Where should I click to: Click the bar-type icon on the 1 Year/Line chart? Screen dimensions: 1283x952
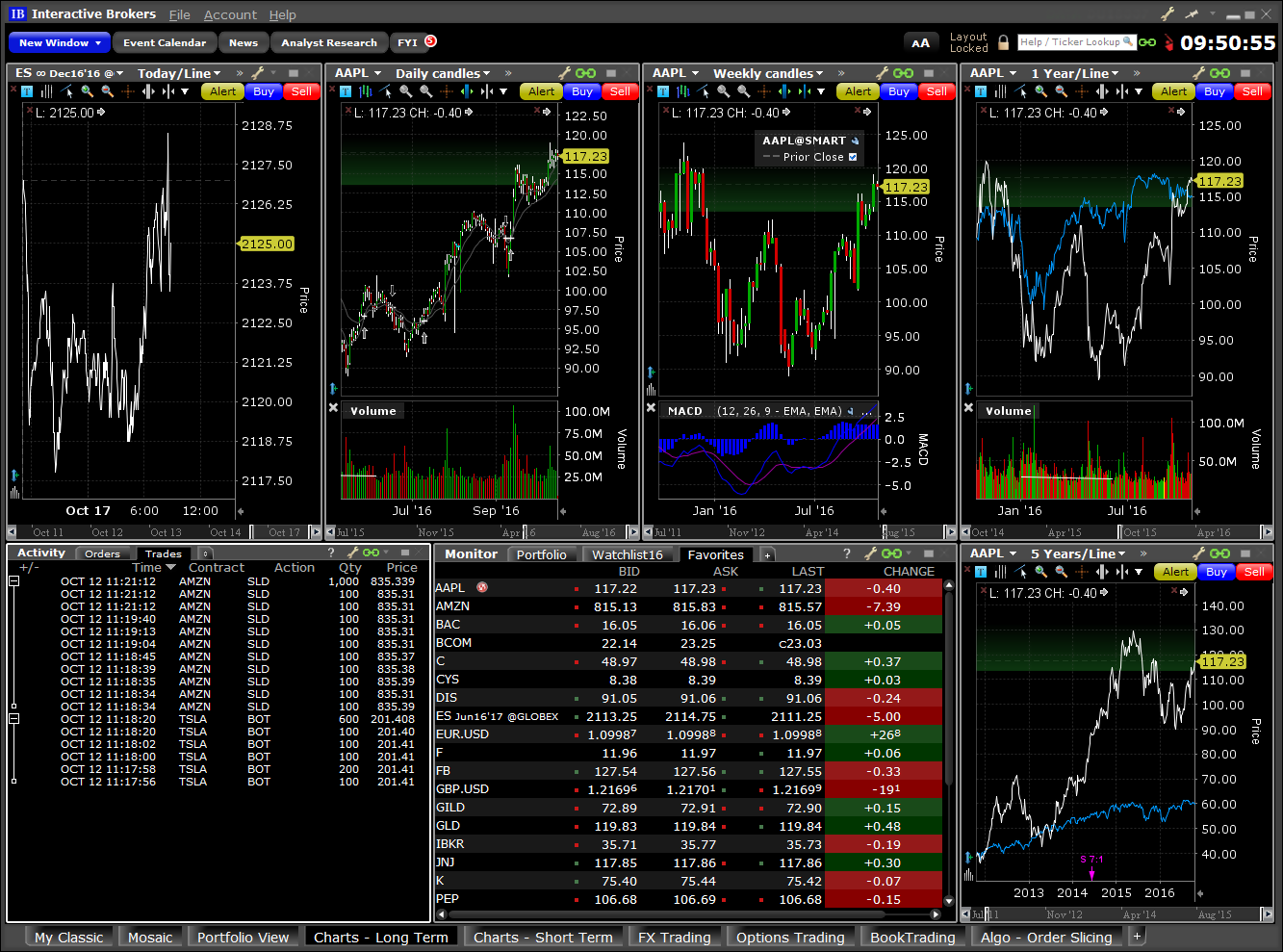(1000, 91)
